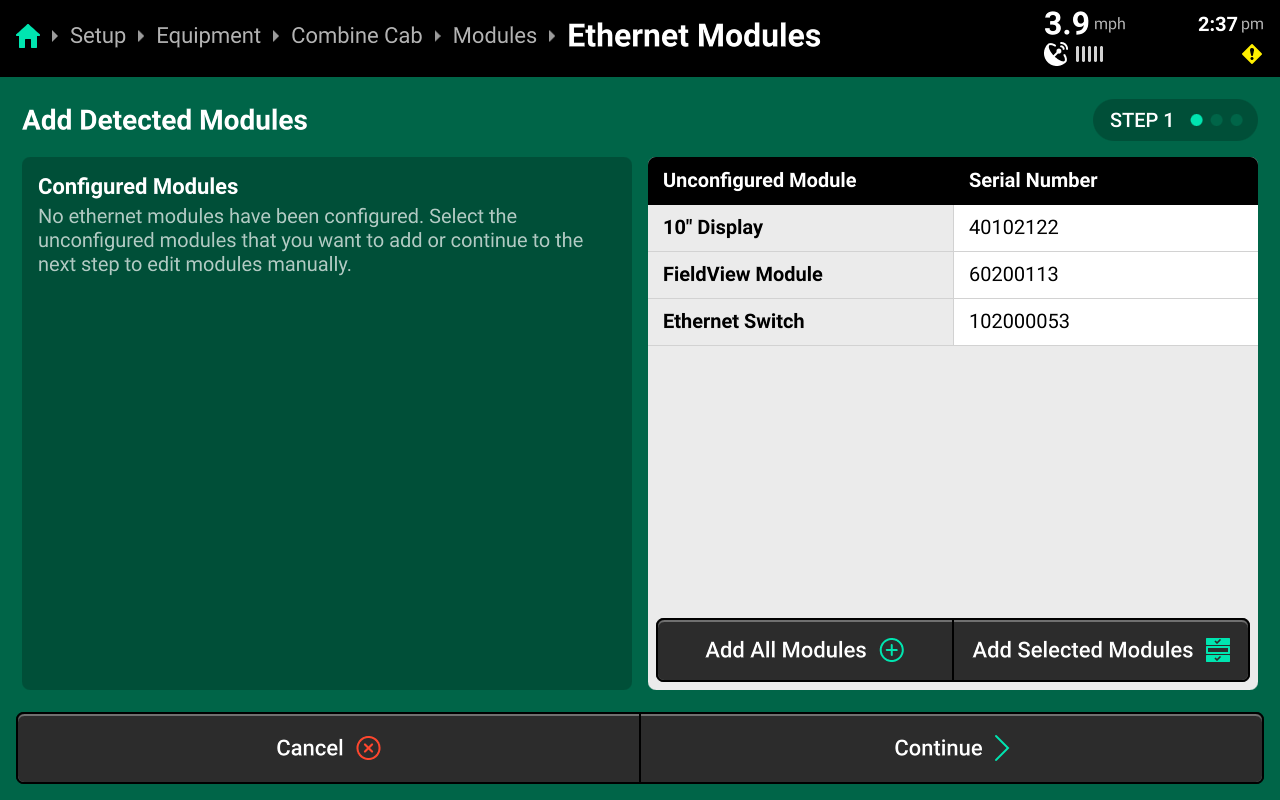
Task: Choose the Ethernet Switch module row
Action: [800, 322]
